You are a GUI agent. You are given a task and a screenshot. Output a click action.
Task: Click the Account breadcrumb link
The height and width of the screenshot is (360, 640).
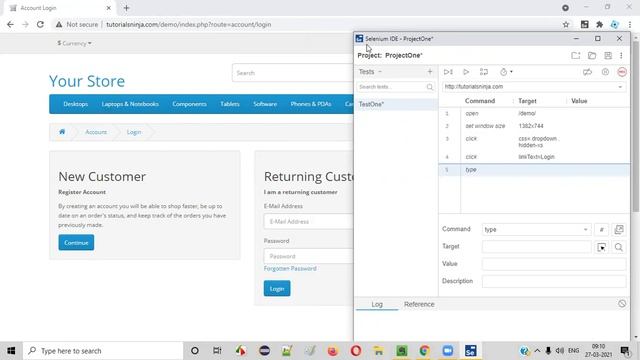[x=96, y=132]
